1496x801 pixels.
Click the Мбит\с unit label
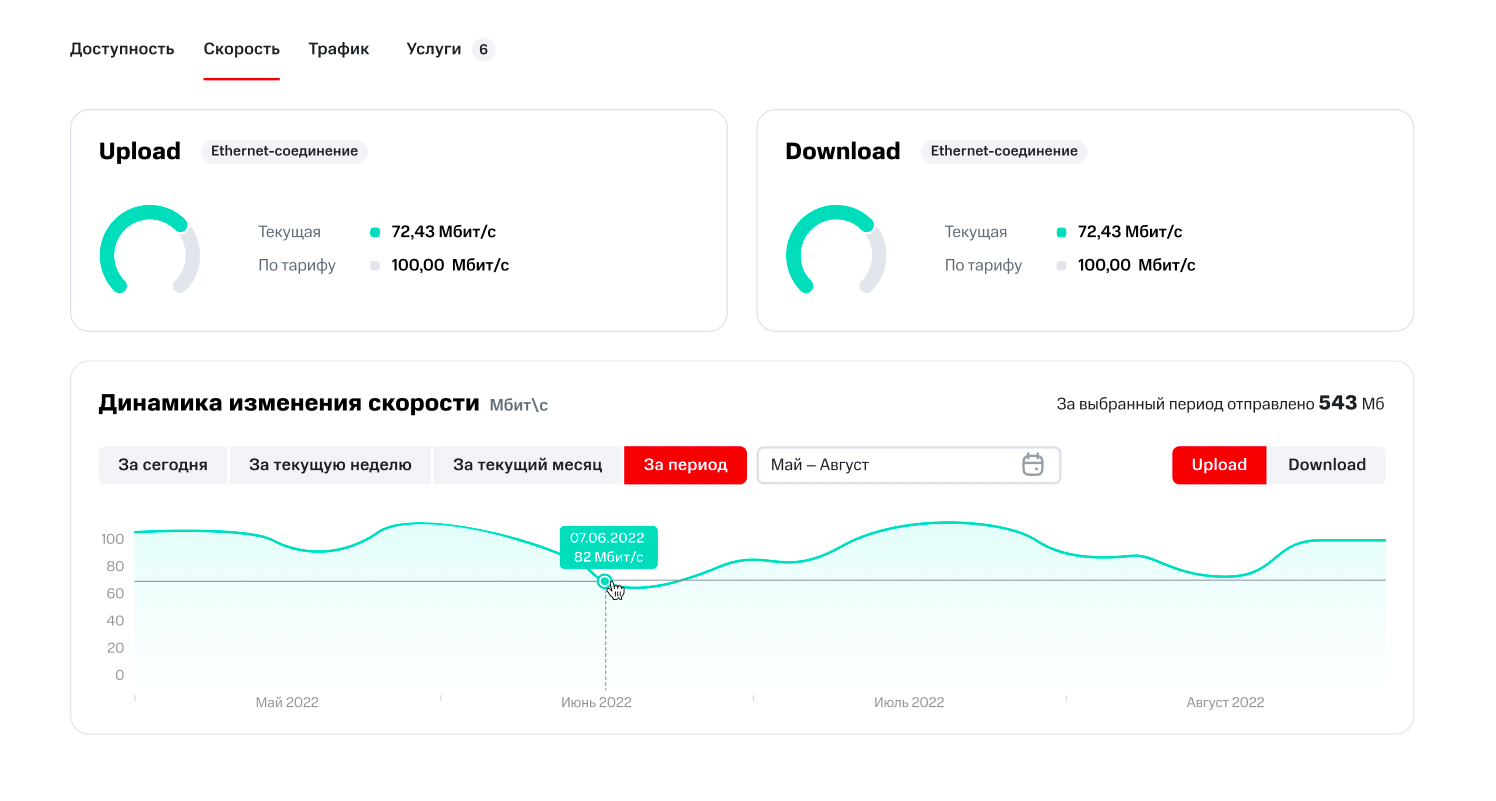[x=519, y=405]
